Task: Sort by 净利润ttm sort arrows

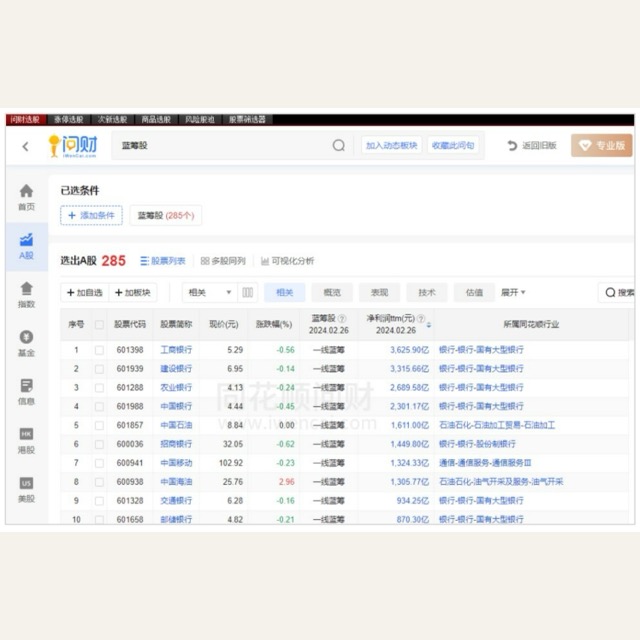Action: pos(429,325)
